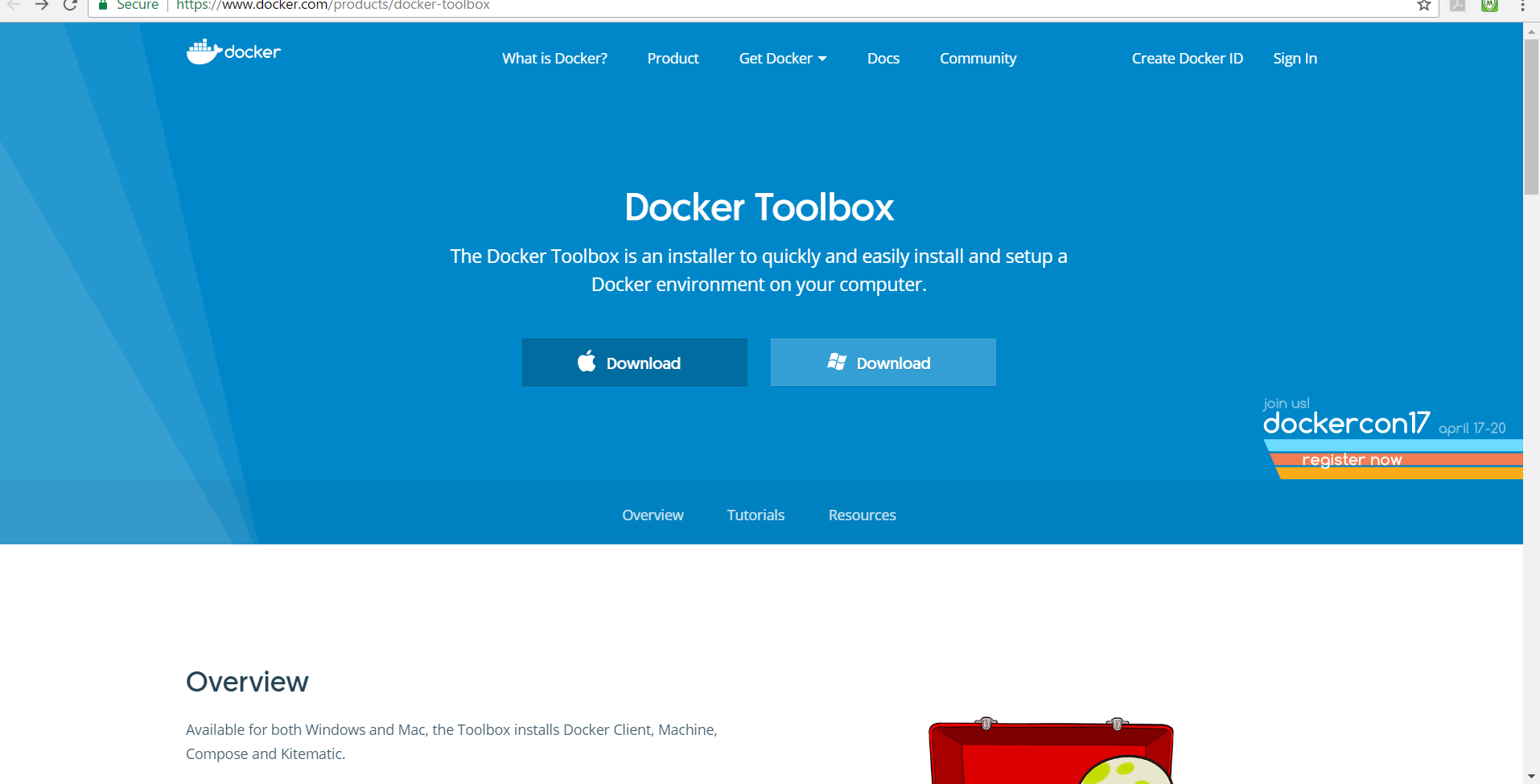Click register now on DockerCon banner
Image resolution: width=1540 pixels, height=784 pixels.
coord(1352,460)
